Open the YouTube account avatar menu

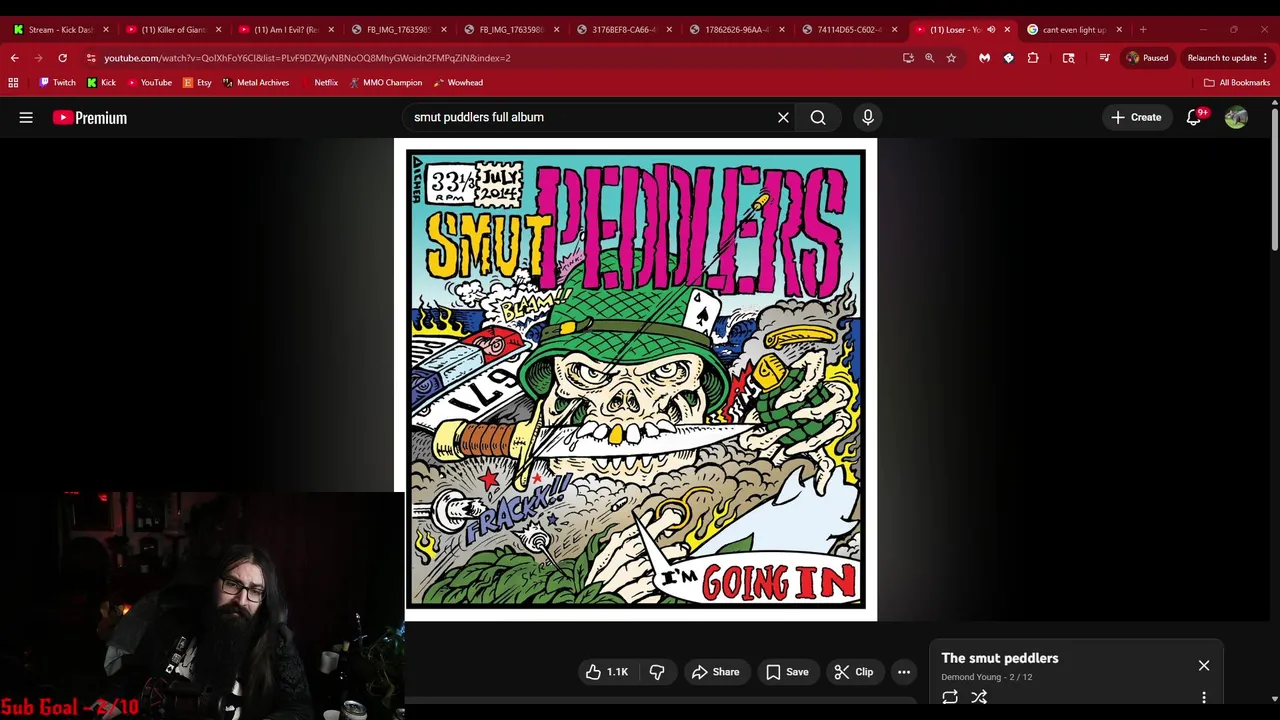pos(1236,117)
